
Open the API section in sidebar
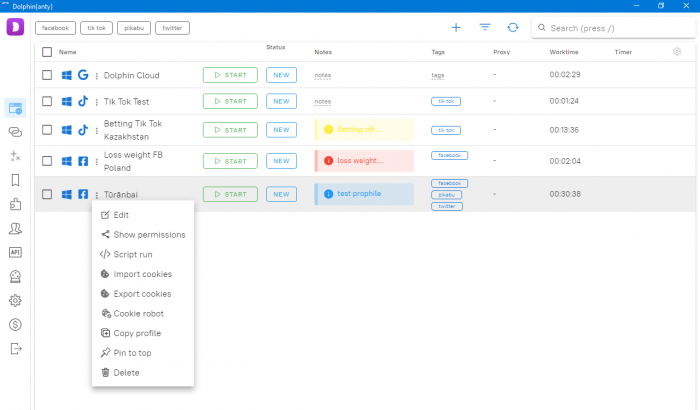pyautogui.click(x=15, y=252)
